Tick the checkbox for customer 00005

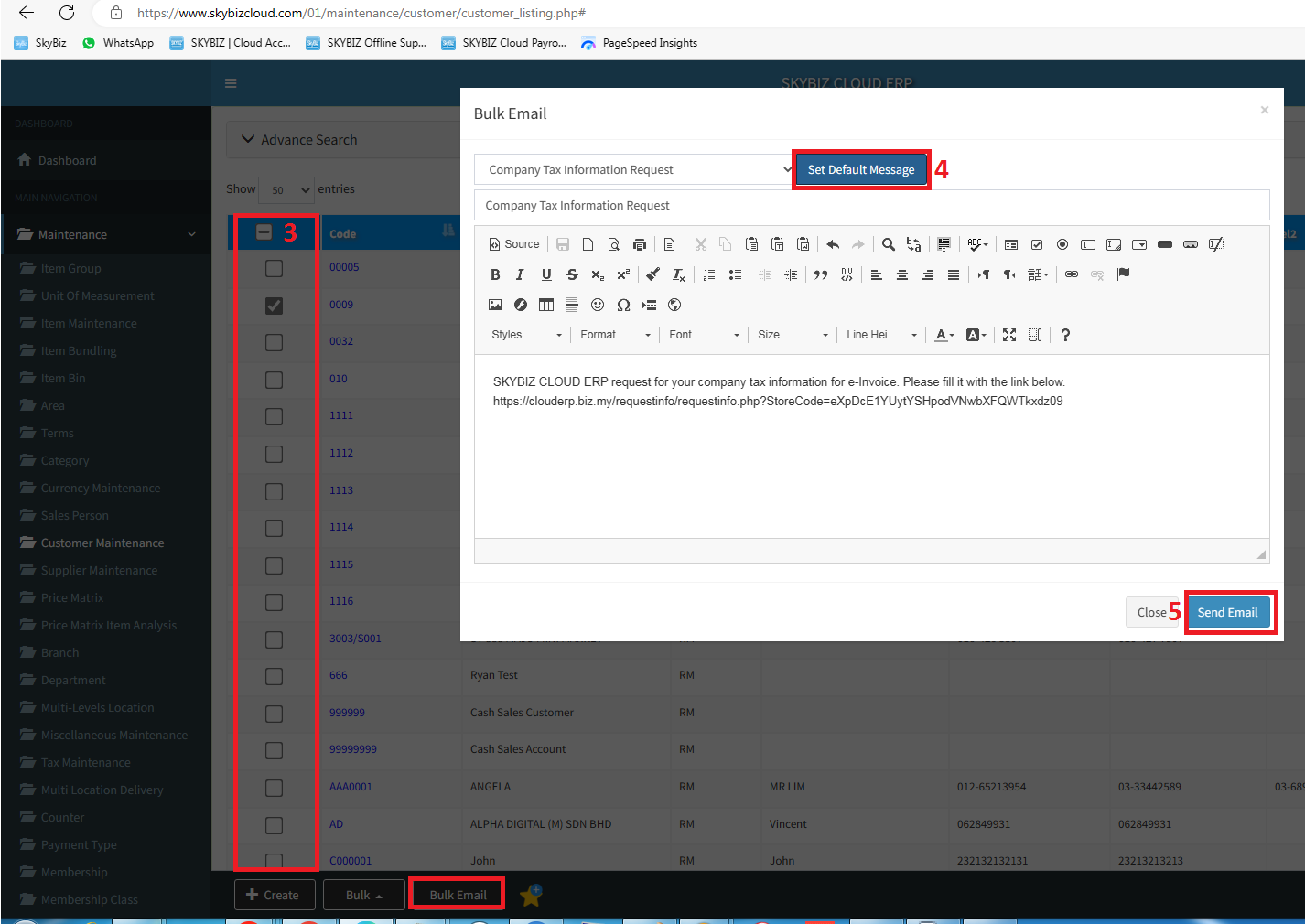click(x=274, y=268)
